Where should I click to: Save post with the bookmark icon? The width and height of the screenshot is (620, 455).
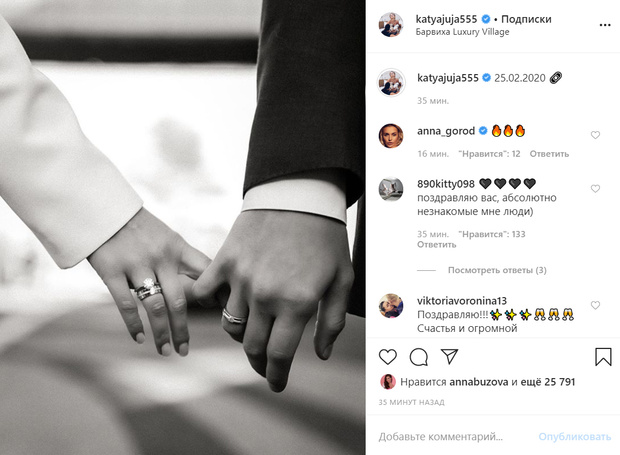tap(603, 357)
